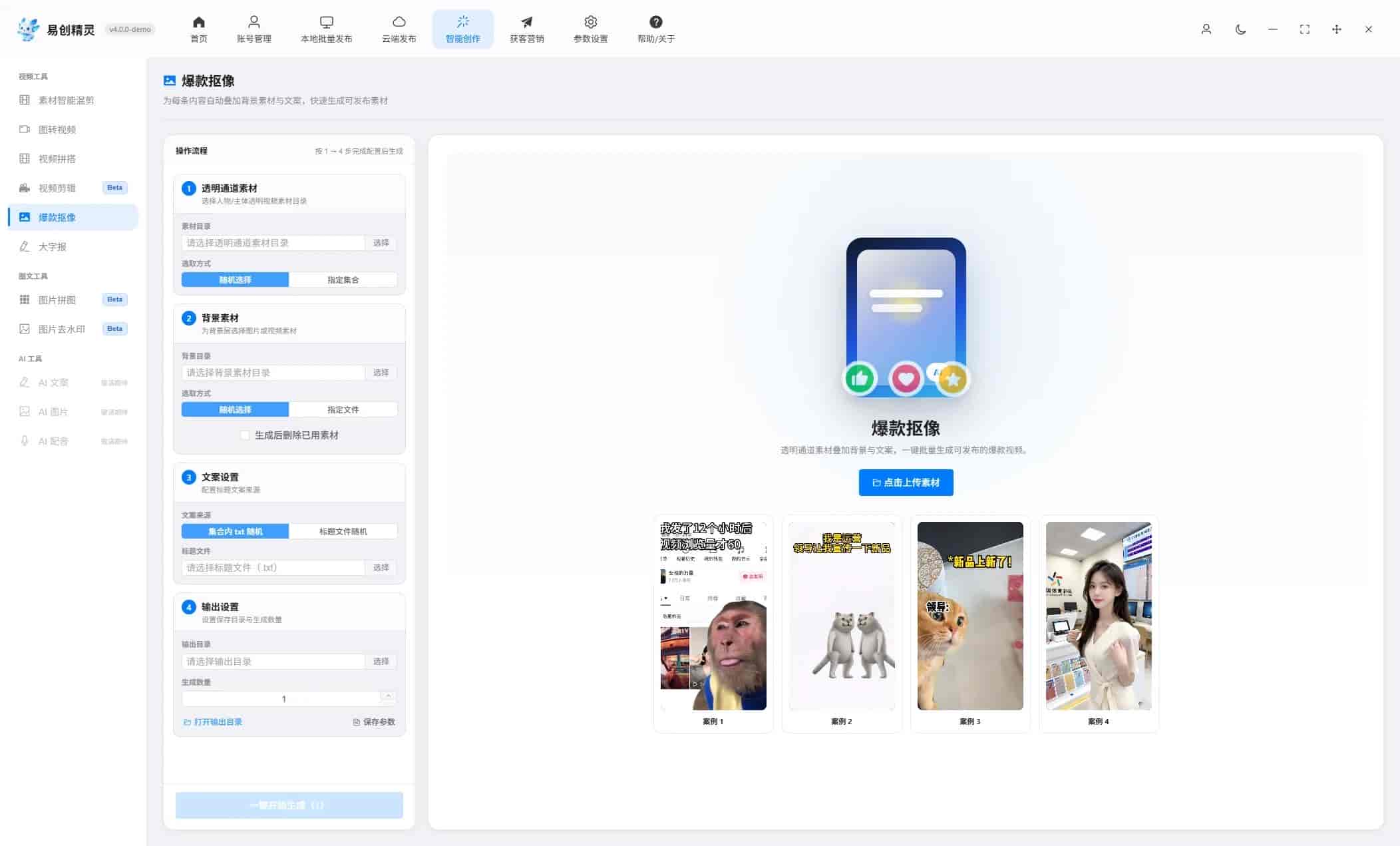Image resolution: width=1400 pixels, height=846 pixels.
Task: Click the v4.0.0-demo version badge
Action: (x=130, y=29)
